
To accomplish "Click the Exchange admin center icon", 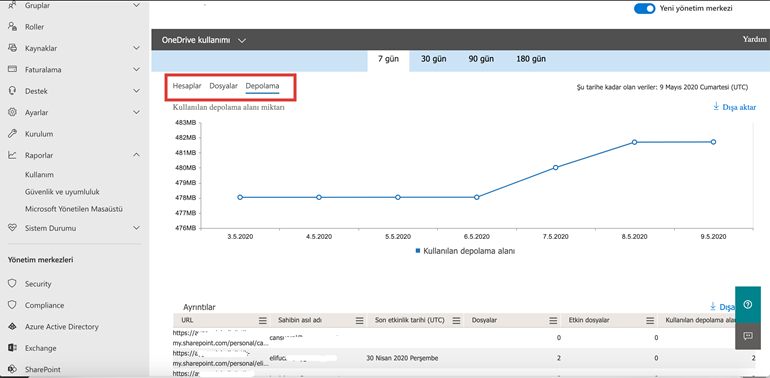I will (12, 348).
